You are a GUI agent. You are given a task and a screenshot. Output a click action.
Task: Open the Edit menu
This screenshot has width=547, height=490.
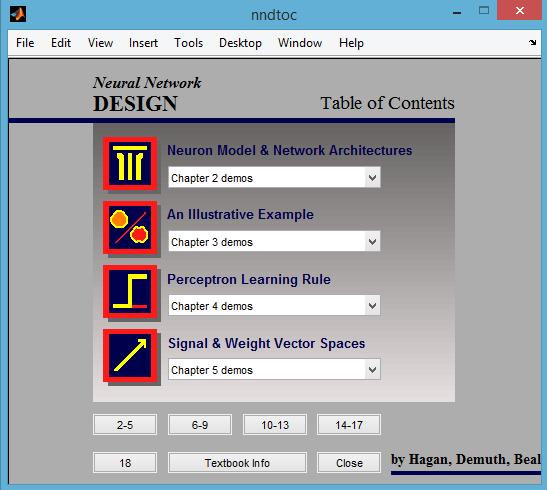61,43
